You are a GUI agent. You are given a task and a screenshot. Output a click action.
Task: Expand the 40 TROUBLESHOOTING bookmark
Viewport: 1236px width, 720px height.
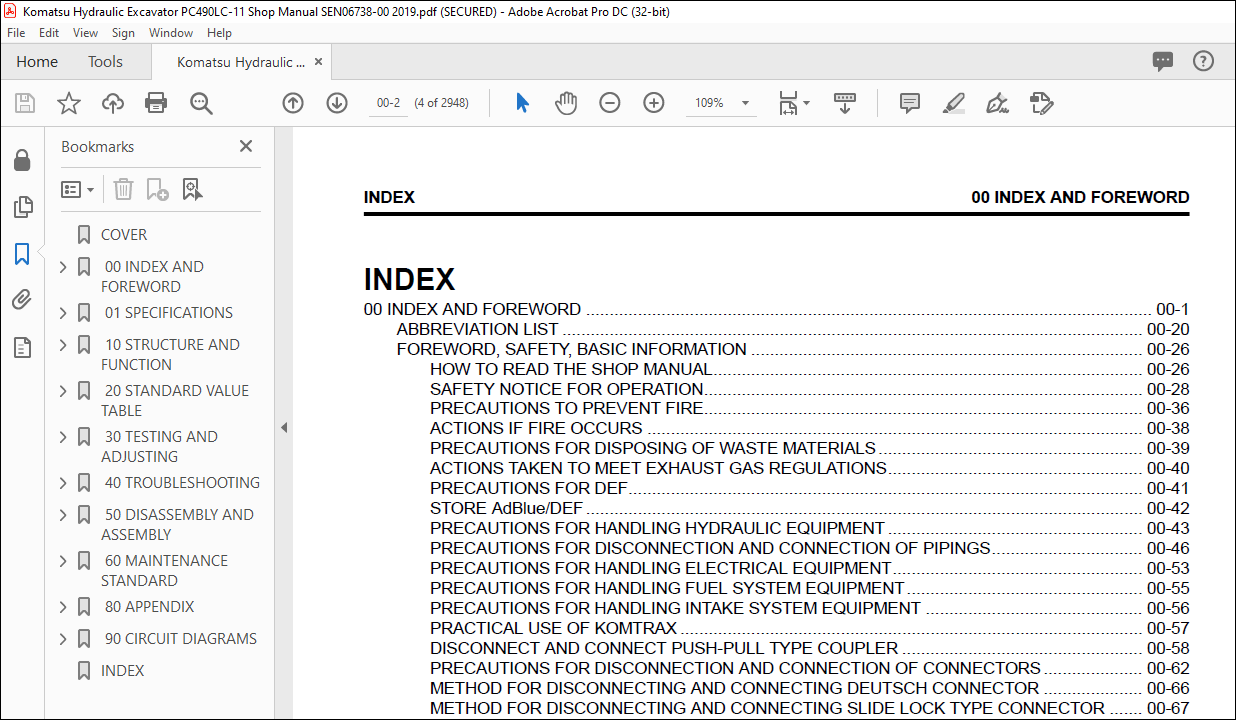pos(63,483)
